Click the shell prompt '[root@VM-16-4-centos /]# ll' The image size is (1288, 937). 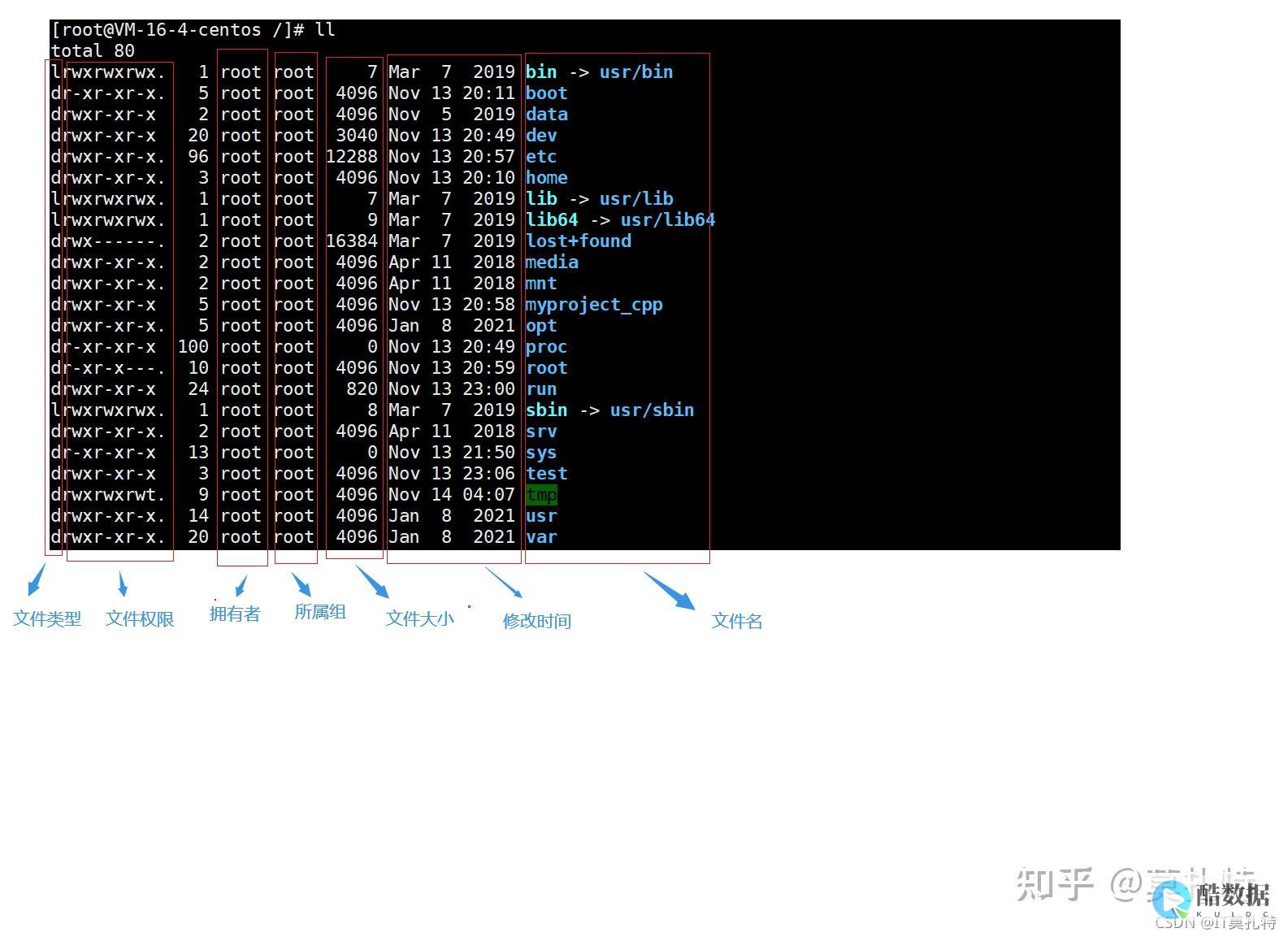tap(193, 30)
